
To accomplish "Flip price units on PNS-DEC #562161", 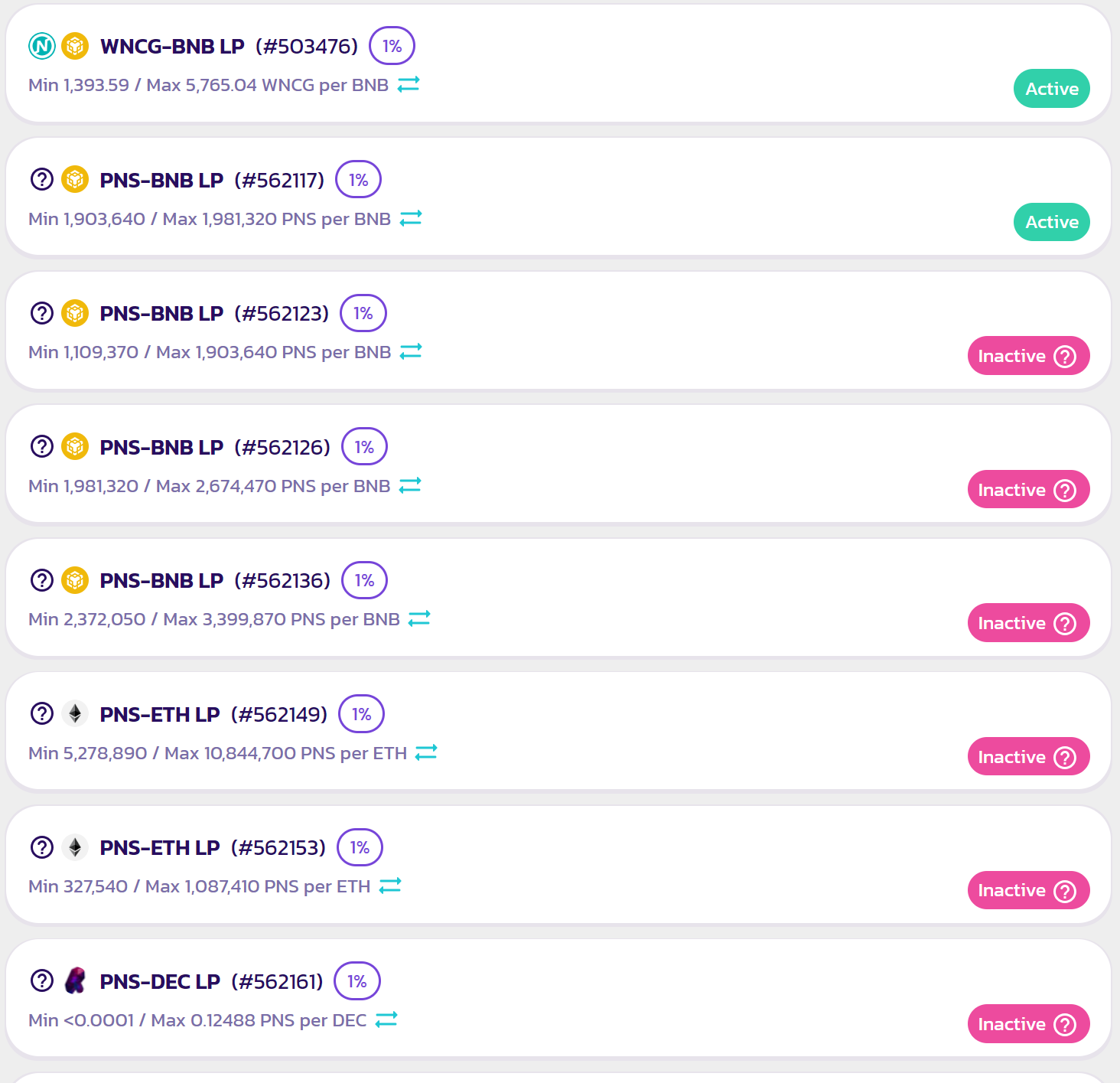I will (x=386, y=1019).
